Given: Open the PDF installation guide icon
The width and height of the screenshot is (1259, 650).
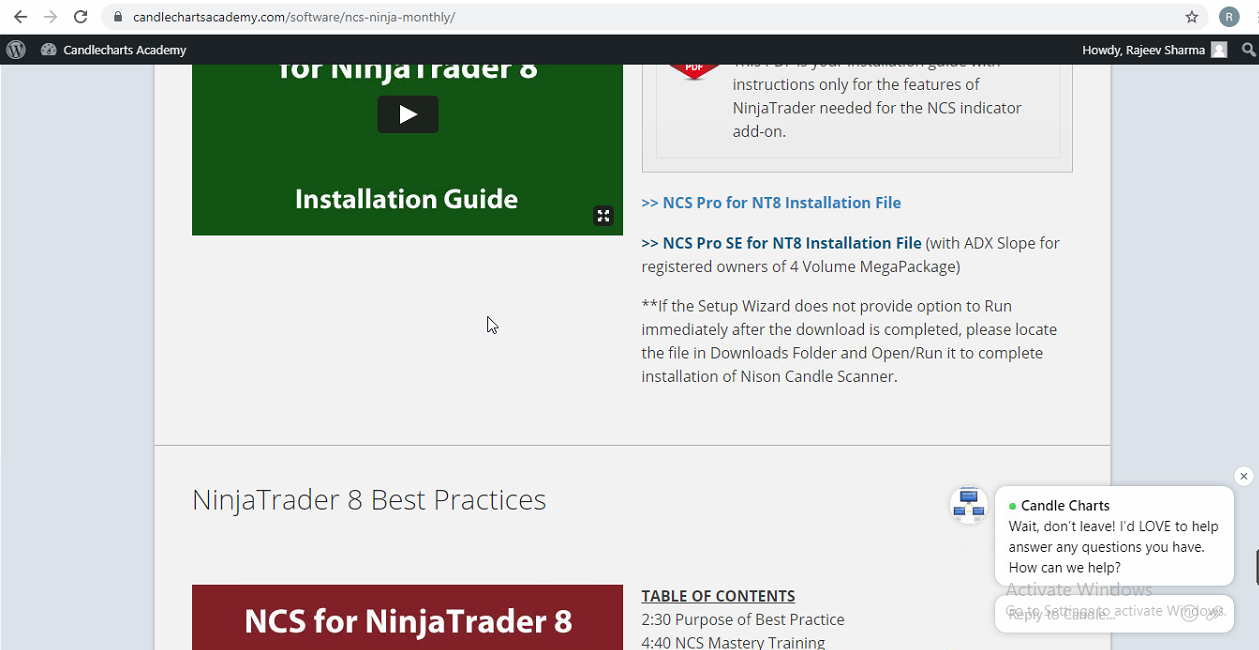Looking at the screenshot, I should click(x=694, y=72).
